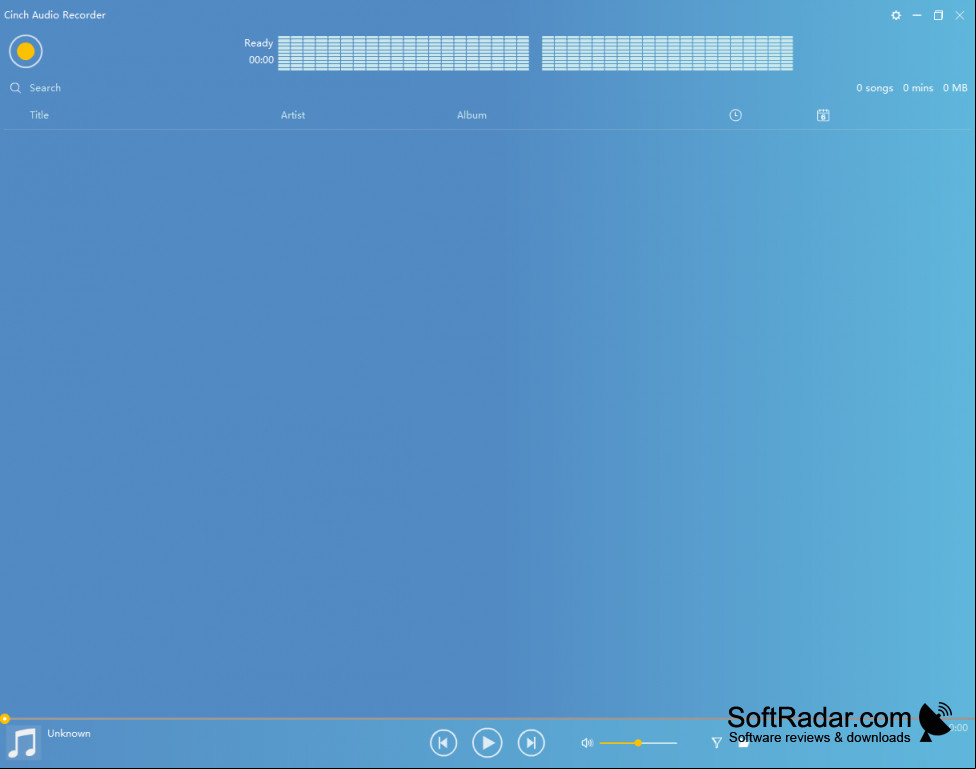976x769 pixels.
Task: Mute audio with the speaker icon
Action: click(587, 743)
